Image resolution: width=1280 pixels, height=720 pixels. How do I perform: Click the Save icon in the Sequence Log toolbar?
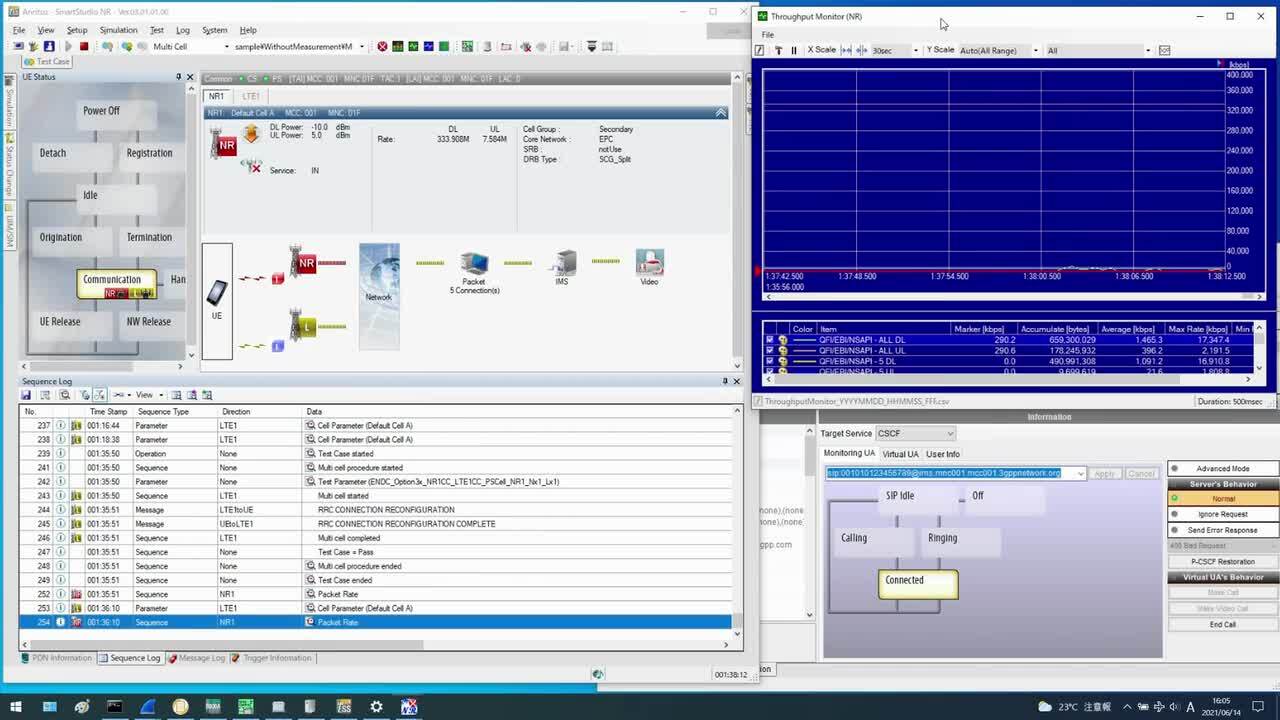point(26,394)
